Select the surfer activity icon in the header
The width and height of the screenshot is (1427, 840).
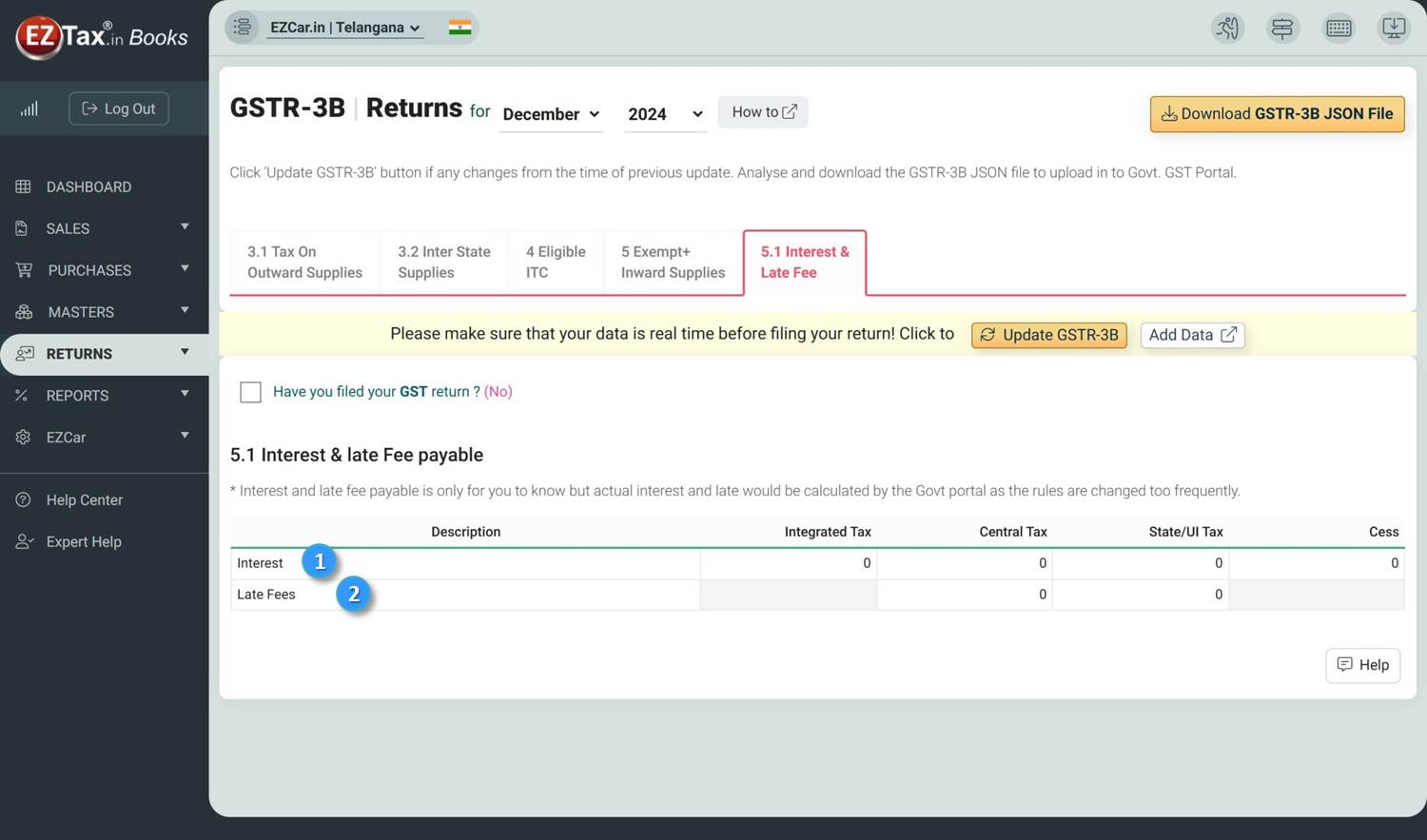[1227, 28]
